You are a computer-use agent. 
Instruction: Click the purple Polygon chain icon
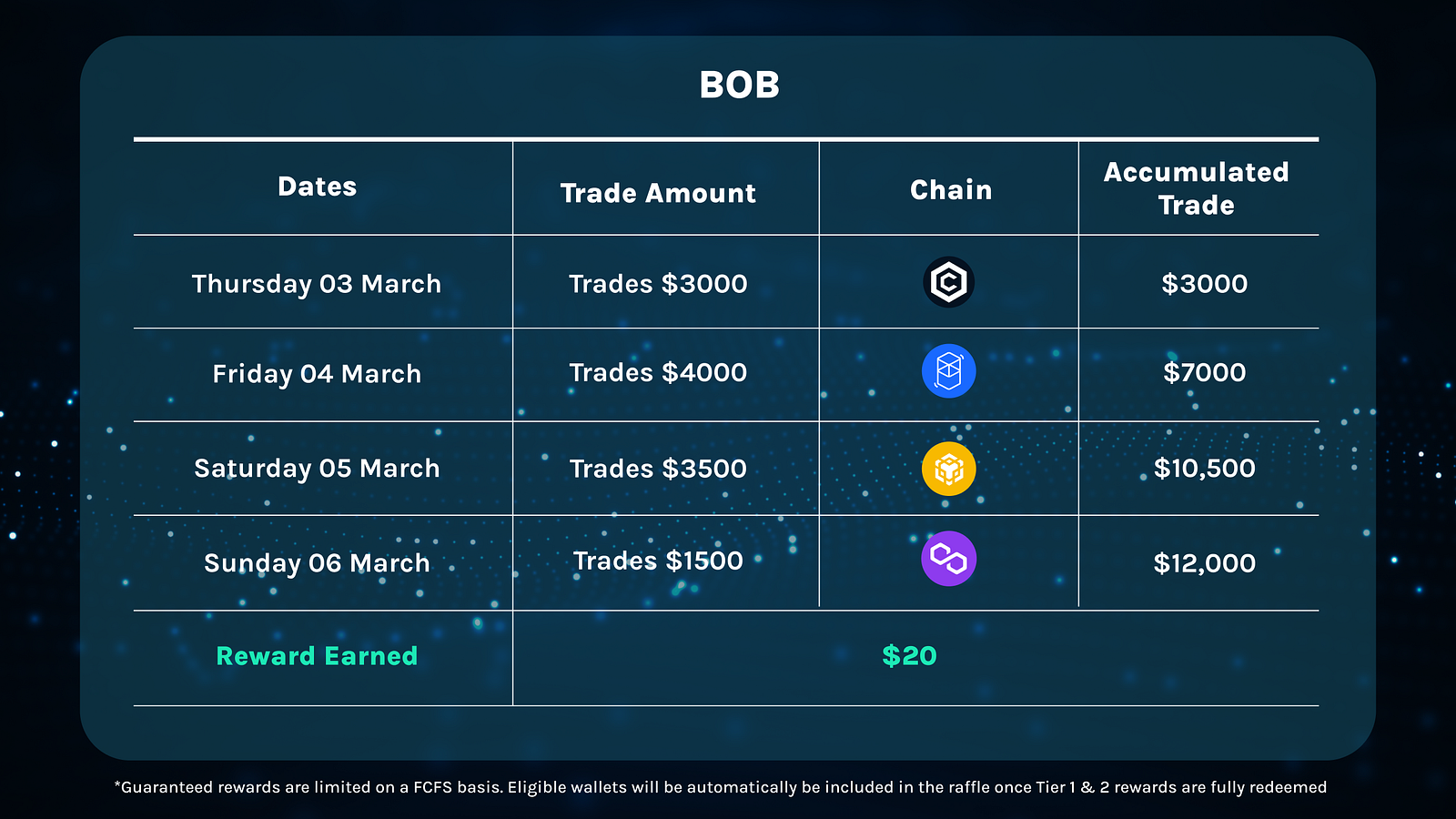pos(948,559)
